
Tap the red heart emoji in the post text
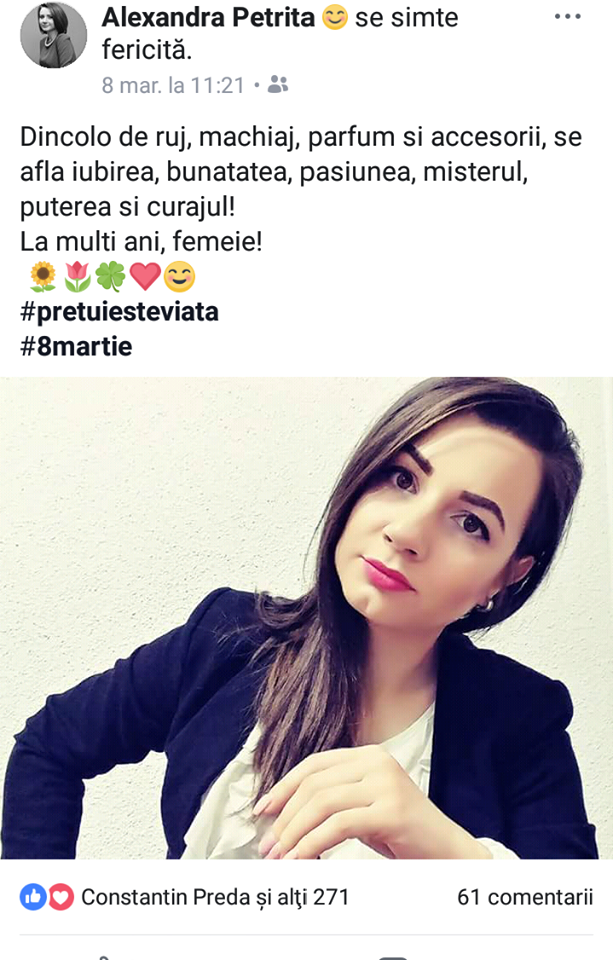click(x=145, y=277)
